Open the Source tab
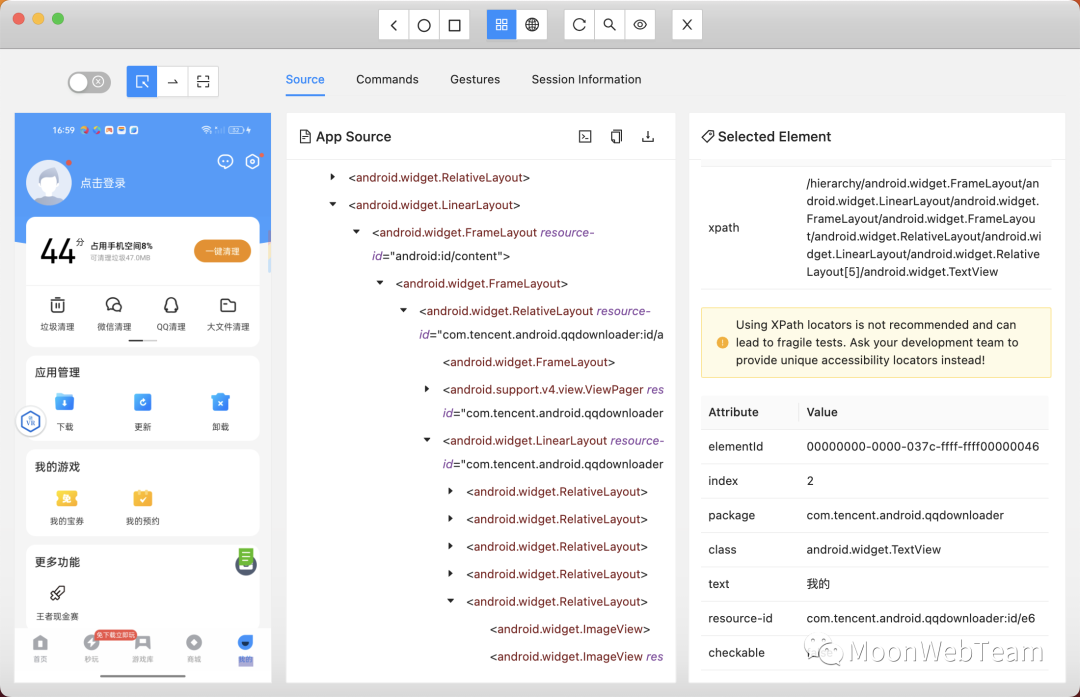 [305, 79]
